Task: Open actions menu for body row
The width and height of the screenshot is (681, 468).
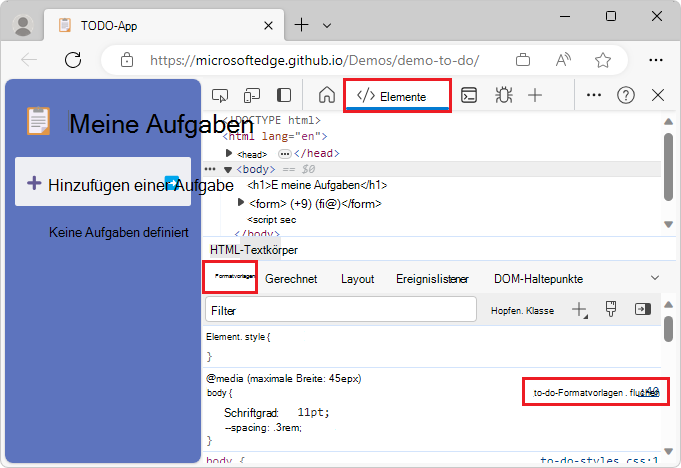Action: [x=210, y=169]
